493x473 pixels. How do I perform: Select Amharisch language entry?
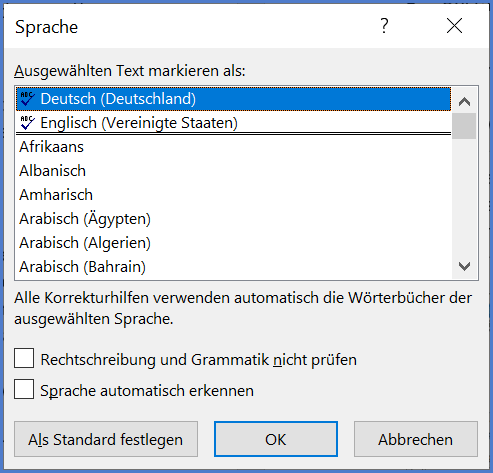click(233, 195)
